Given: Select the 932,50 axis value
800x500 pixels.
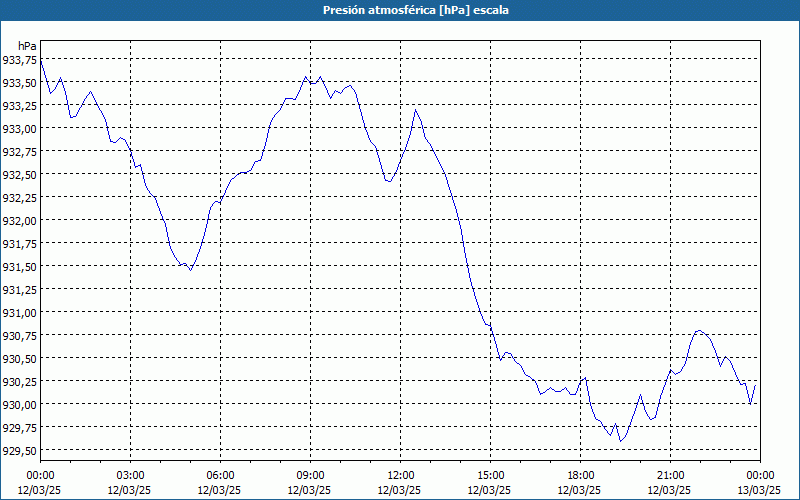Looking at the screenshot, I should (x=19, y=174).
